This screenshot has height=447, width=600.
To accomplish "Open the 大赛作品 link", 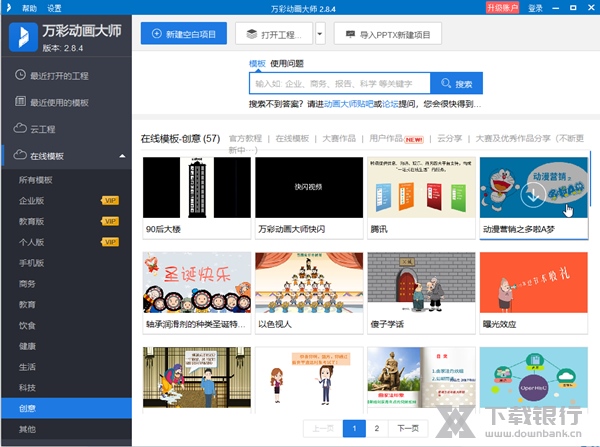I will (x=339, y=138).
